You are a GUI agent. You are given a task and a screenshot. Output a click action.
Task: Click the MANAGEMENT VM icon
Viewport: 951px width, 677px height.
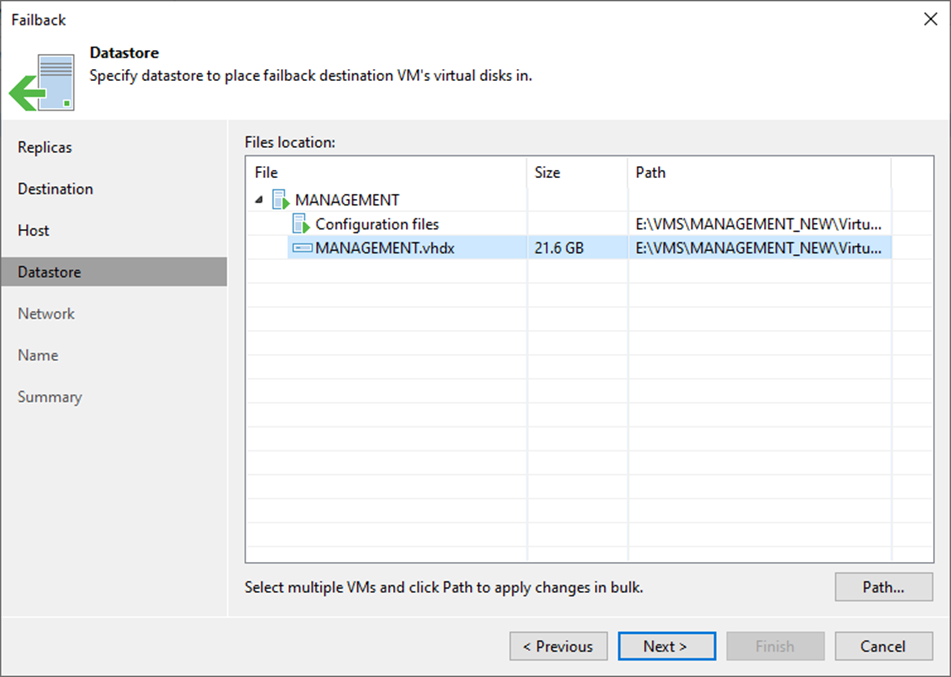(x=281, y=200)
